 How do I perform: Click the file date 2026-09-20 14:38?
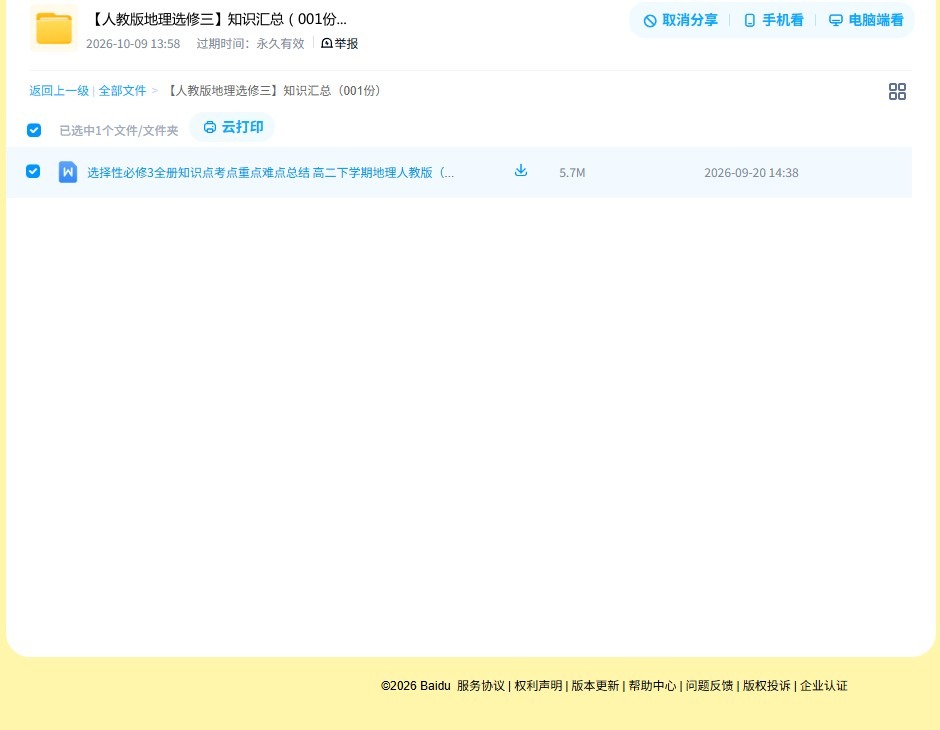click(751, 173)
